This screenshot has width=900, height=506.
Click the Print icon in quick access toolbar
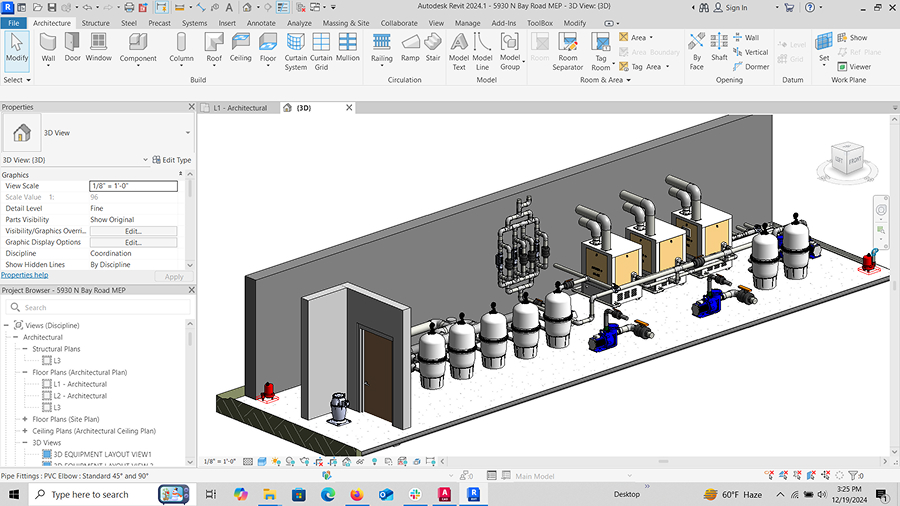129,7
